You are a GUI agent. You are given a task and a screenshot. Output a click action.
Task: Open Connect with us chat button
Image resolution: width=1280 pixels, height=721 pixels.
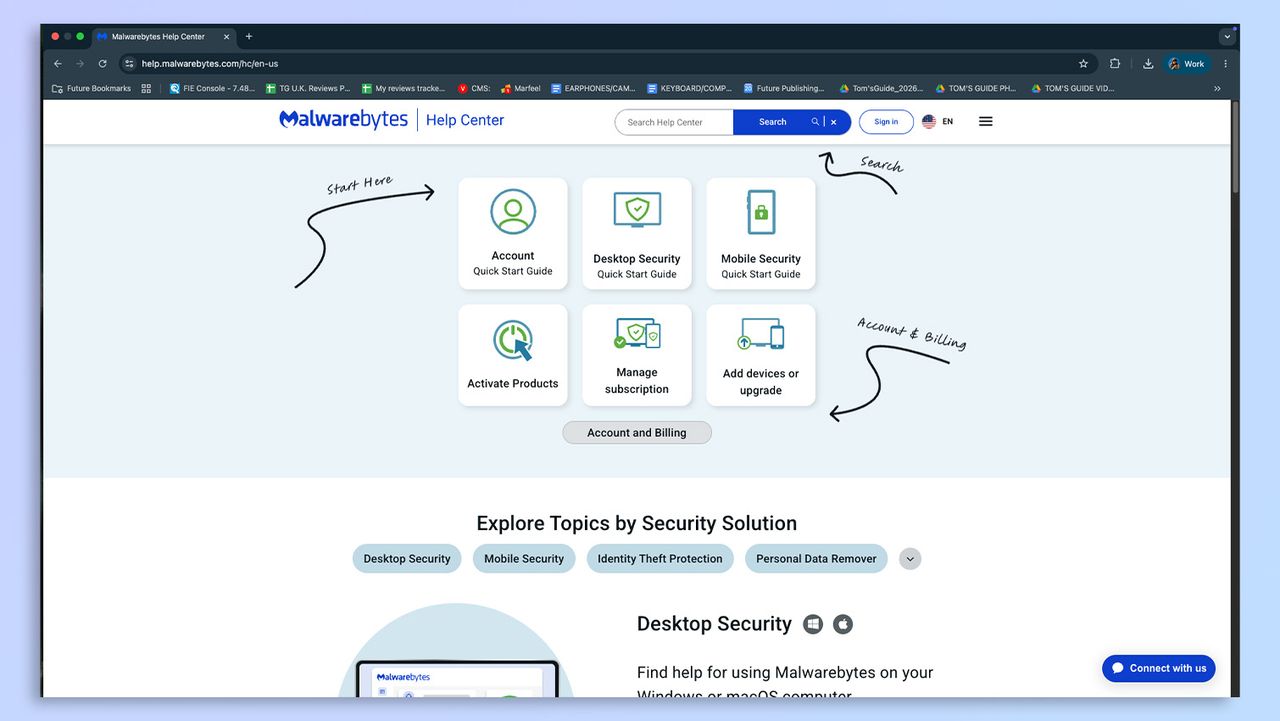click(x=1159, y=668)
